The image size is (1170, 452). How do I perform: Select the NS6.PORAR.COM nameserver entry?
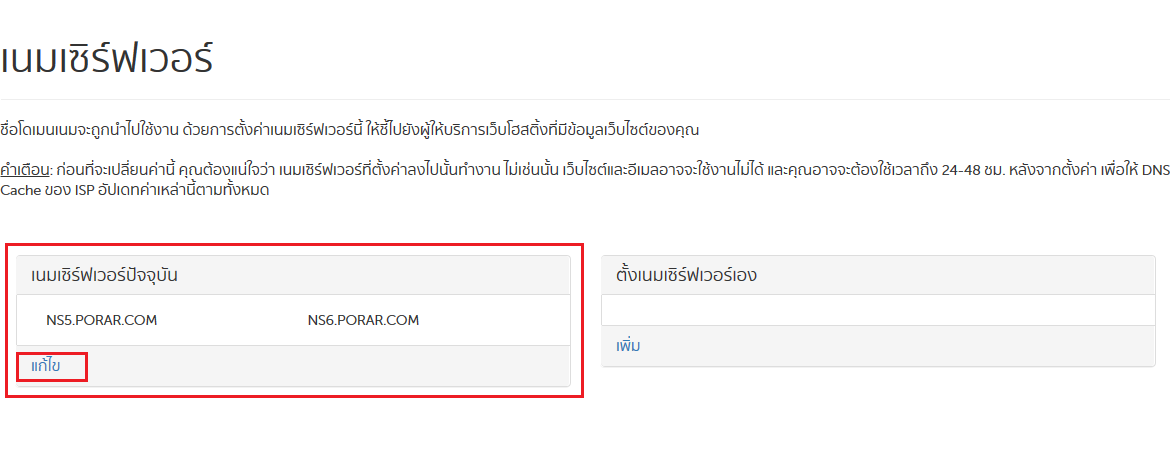[x=363, y=321]
